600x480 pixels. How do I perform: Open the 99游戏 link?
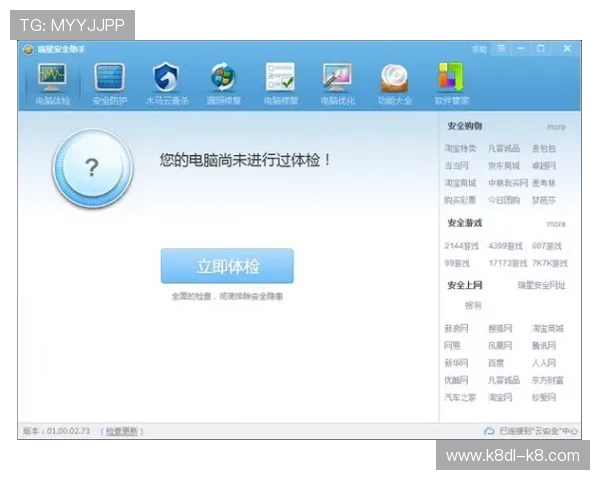click(457, 263)
